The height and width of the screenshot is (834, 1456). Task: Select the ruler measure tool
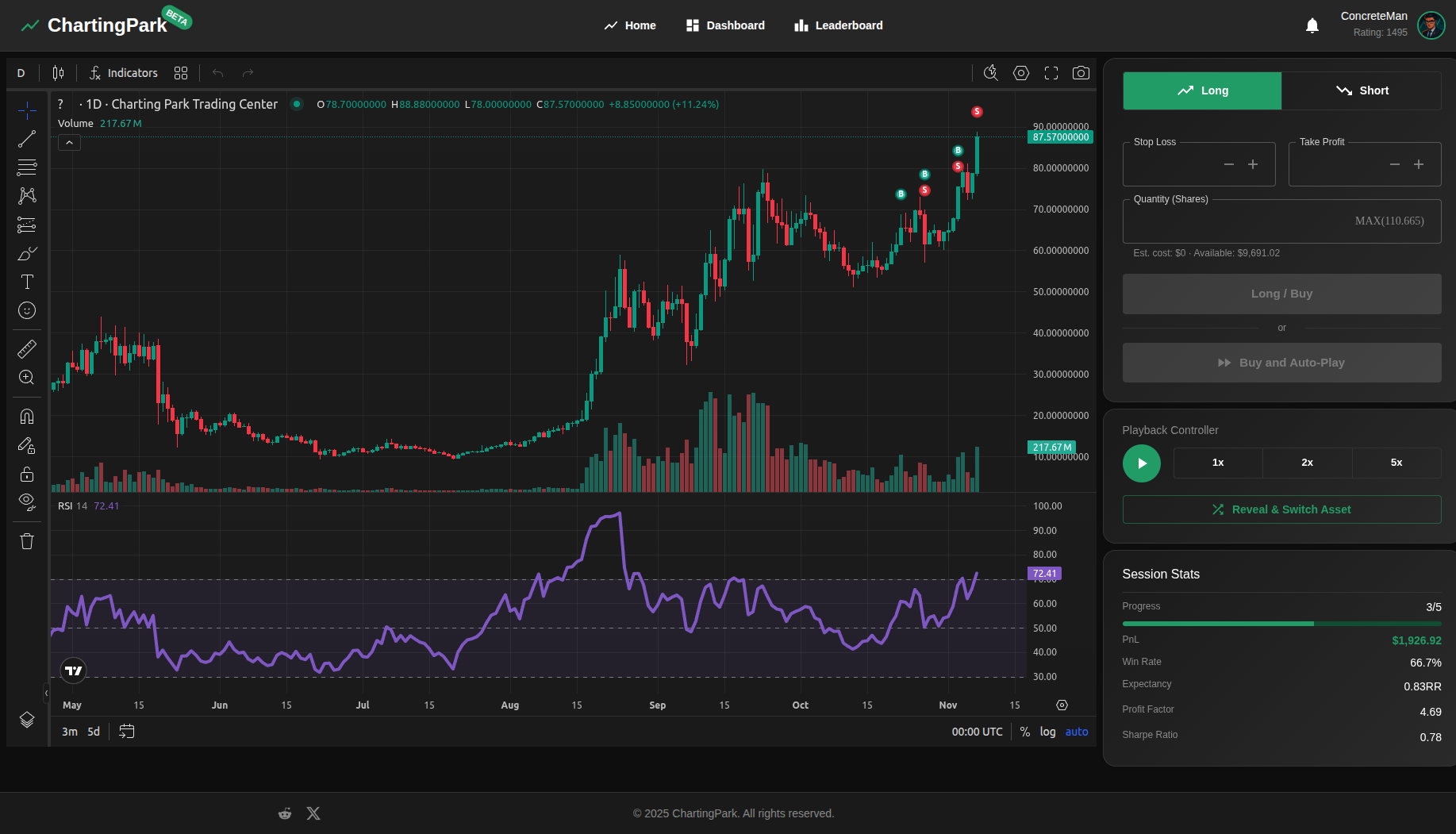(x=27, y=348)
